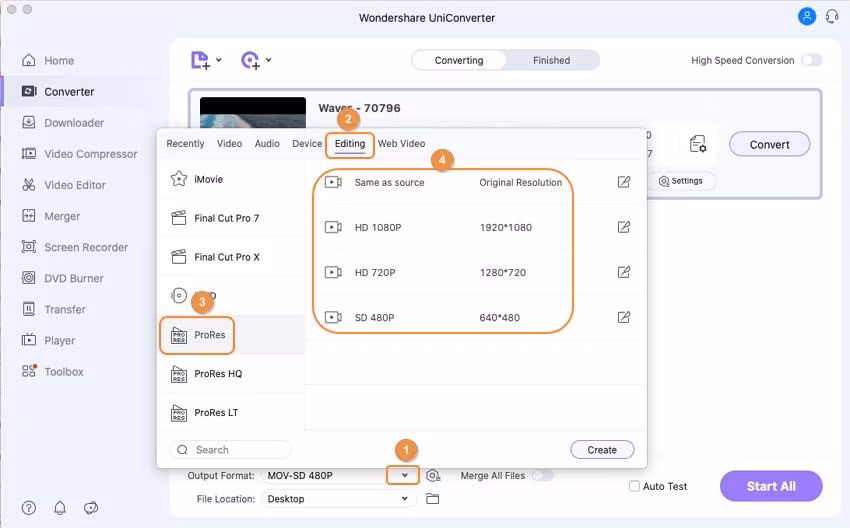The height and width of the screenshot is (528, 850).
Task: Expand the Add Files dropdown arrow
Action: tap(219, 60)
